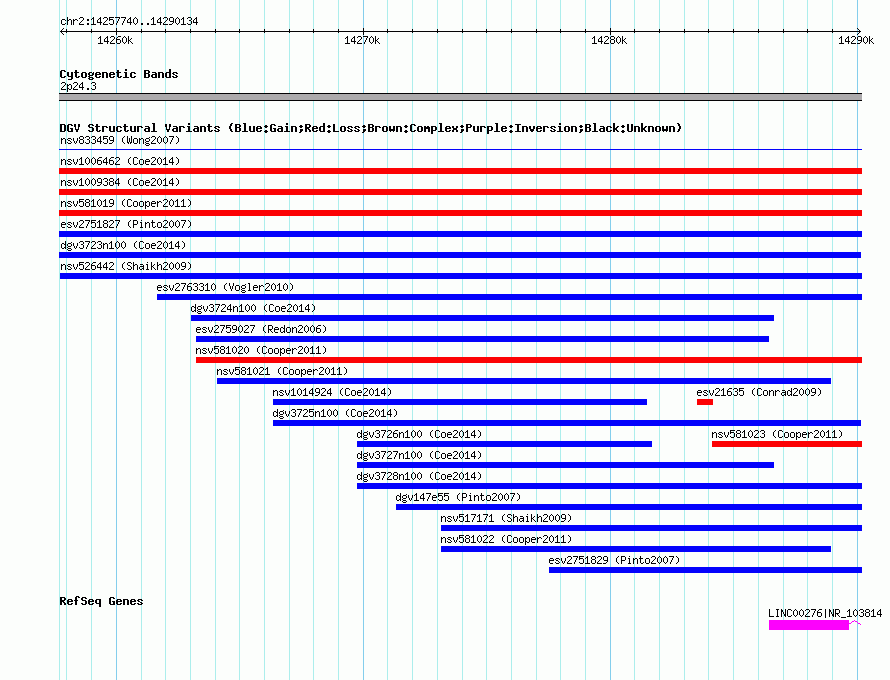This screenshot has width=890, height=680.
Task: Click the esv2751829 (Pinto2007) gain bar
Action: coord(706,570)
